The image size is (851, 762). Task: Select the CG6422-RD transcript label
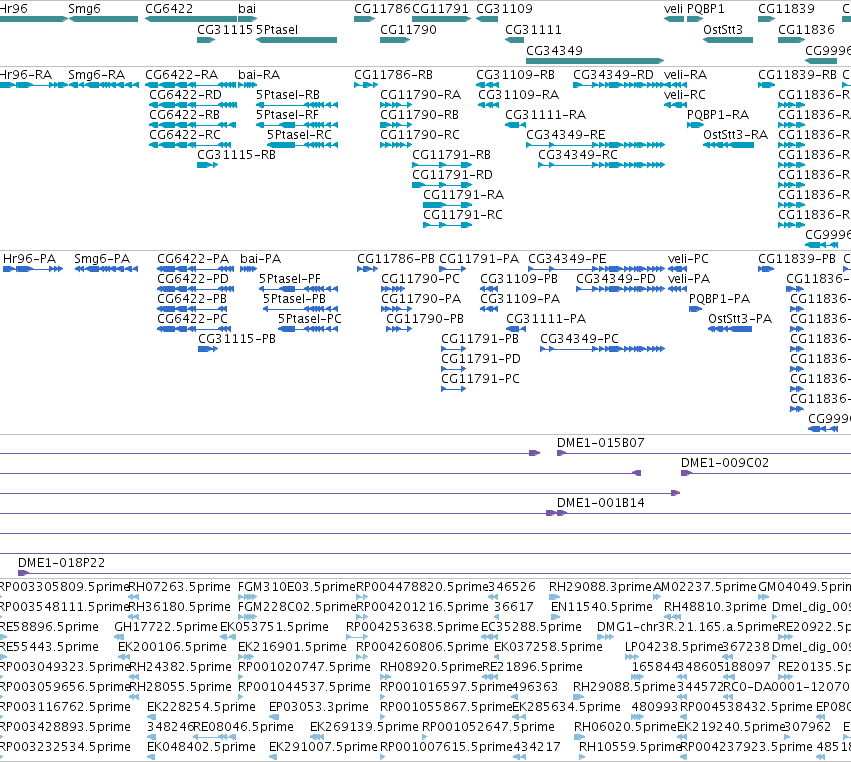point(186,95)
